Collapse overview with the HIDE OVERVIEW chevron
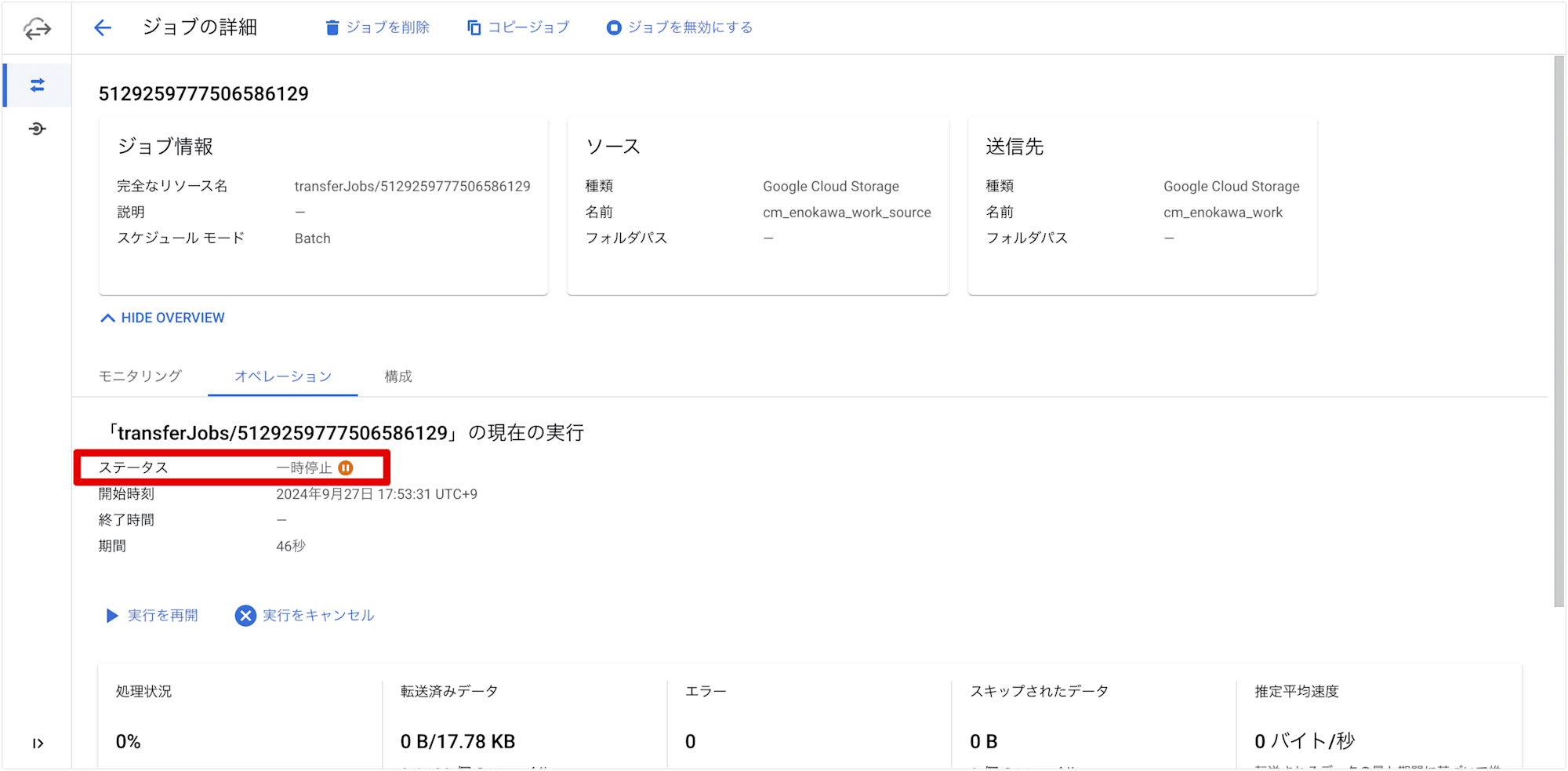The height and width of the screenshot is (771, 1568). point(108,318)
